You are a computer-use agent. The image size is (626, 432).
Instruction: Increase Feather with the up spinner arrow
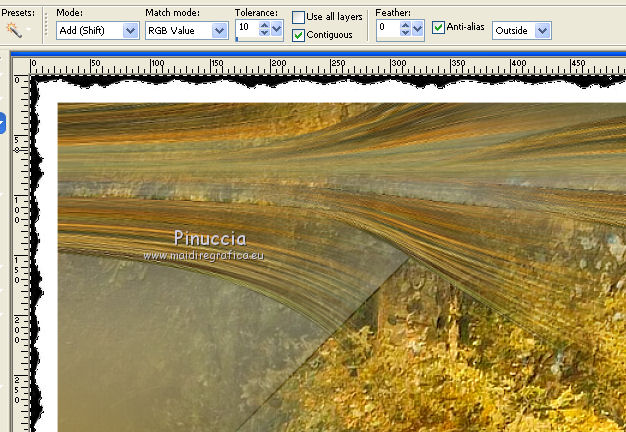point(405,25)
